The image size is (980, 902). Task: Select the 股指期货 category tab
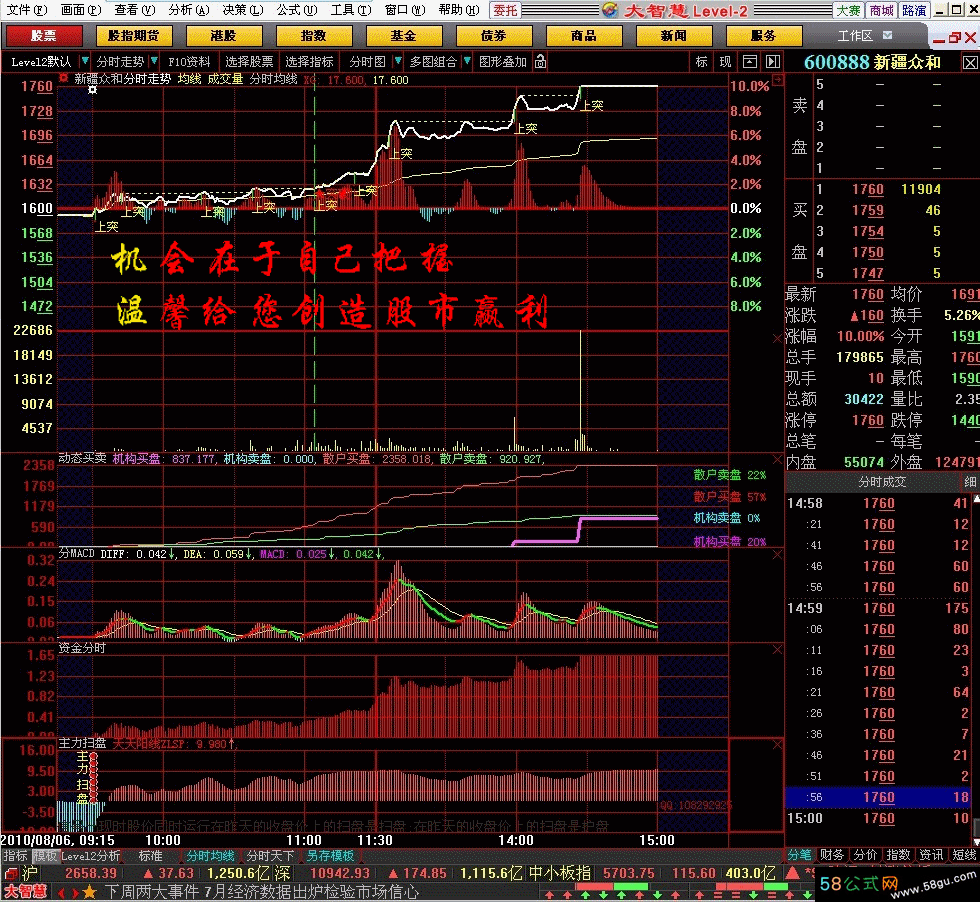click(x=133, y=36)
